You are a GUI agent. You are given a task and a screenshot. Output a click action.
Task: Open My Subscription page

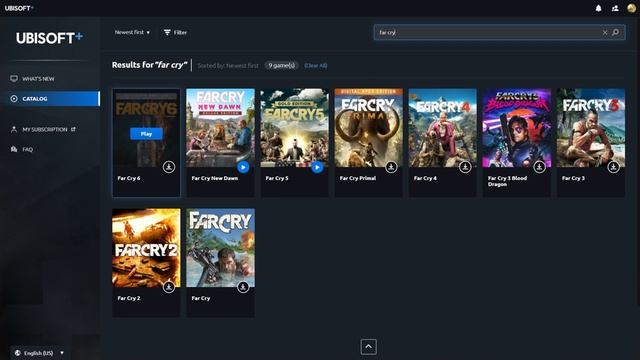45,129
